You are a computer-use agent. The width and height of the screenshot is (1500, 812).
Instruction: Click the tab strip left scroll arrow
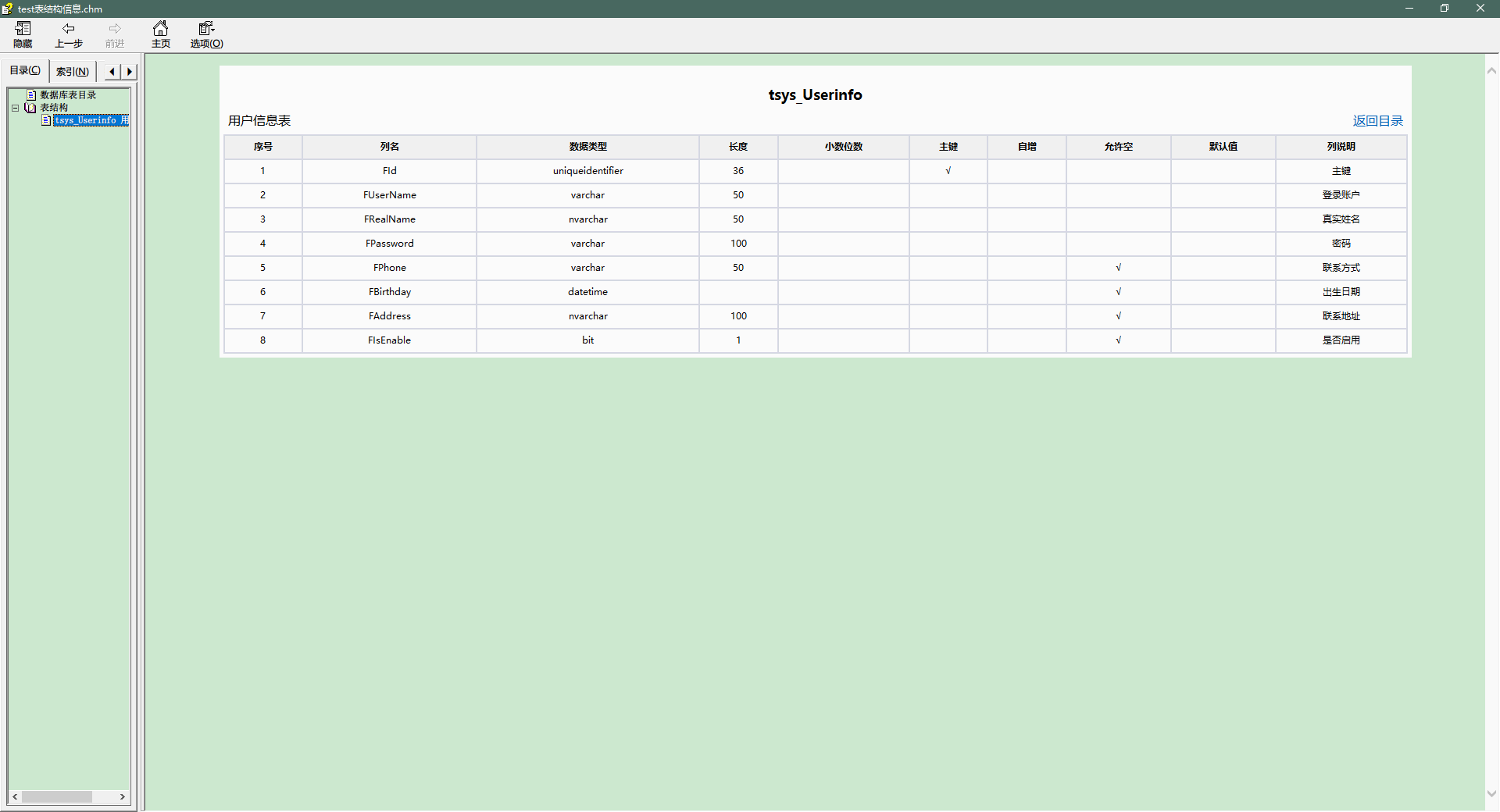[x=112, y=71]
